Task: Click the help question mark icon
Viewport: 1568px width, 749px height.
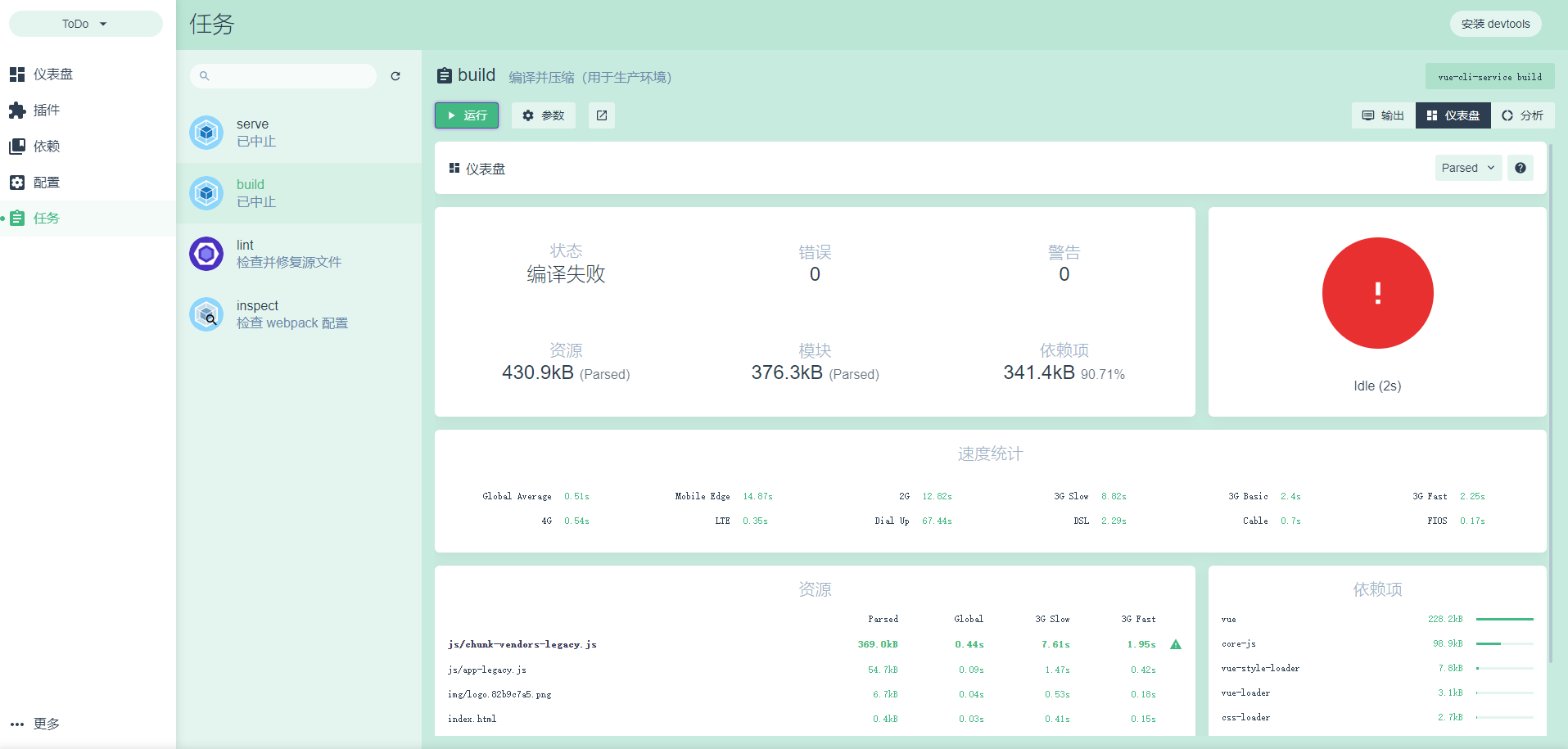Action: click(1521, 168)
